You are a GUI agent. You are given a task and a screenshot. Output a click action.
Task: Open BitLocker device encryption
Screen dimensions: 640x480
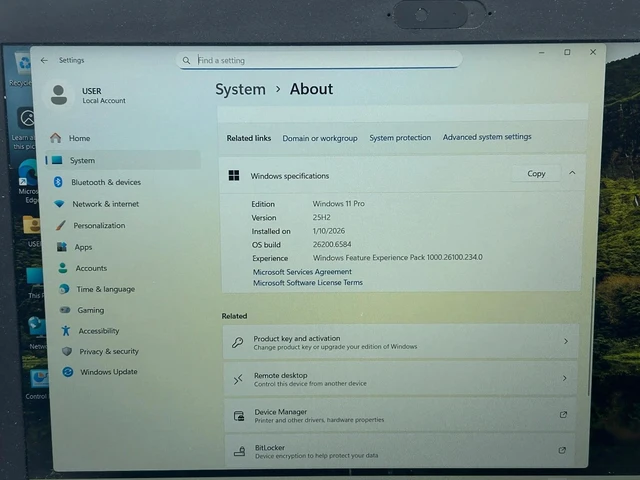400,451
